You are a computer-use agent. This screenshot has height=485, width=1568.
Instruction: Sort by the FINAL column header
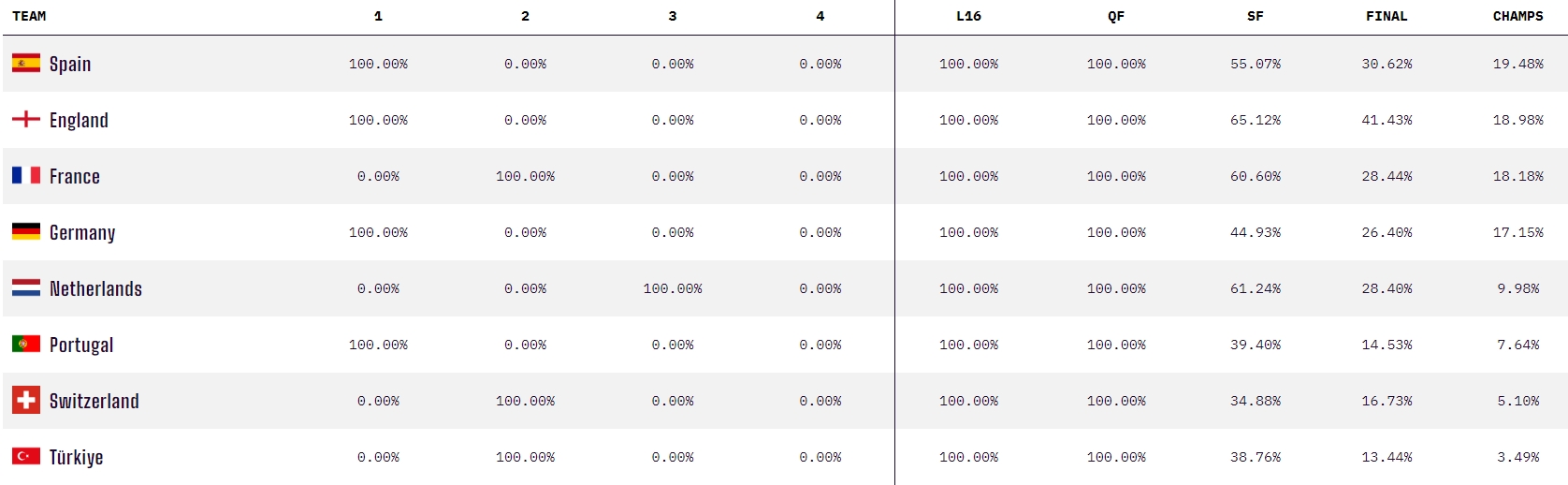(x=1387, y=16)
